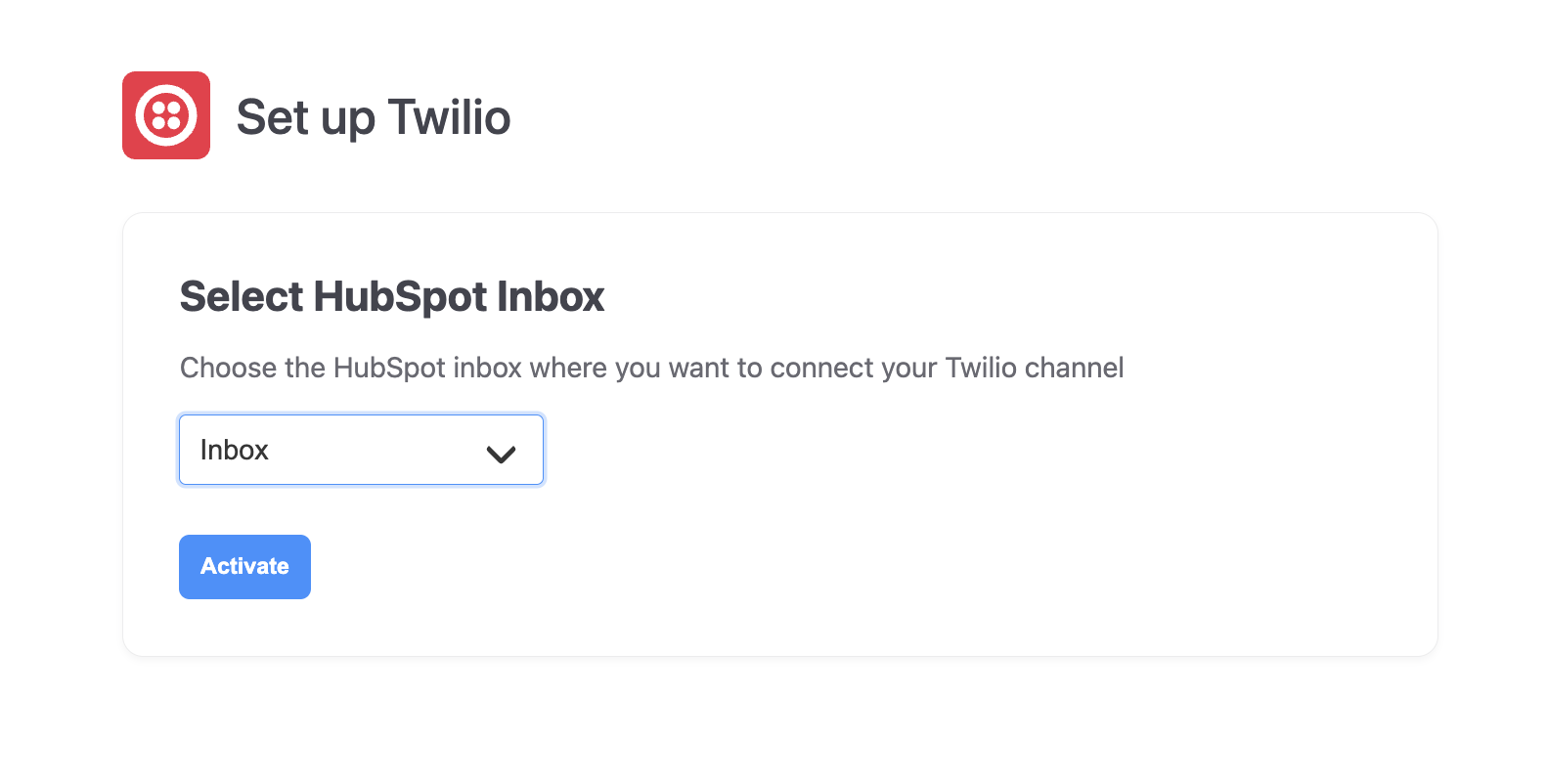Click the word "Inbox" in the bold heading
The height and width of the screenshot is (784, 1547).
(x=551, y=296)
